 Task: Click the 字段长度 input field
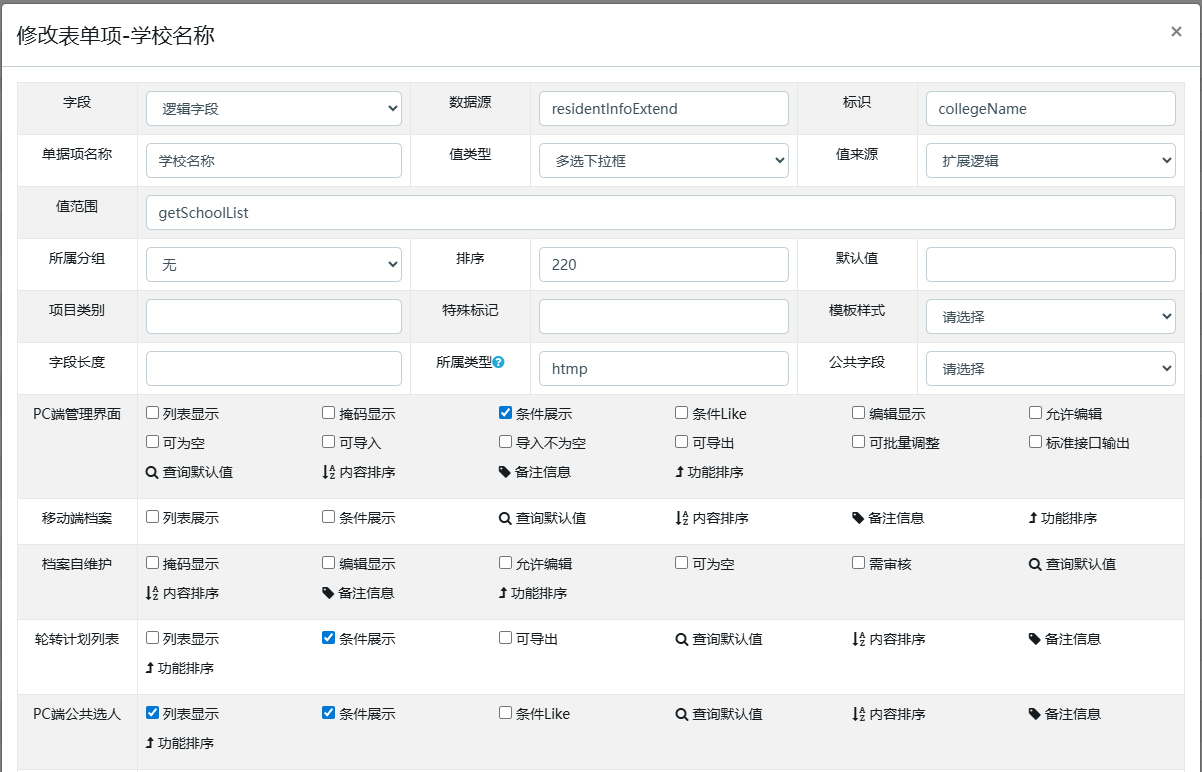(274, 368)
